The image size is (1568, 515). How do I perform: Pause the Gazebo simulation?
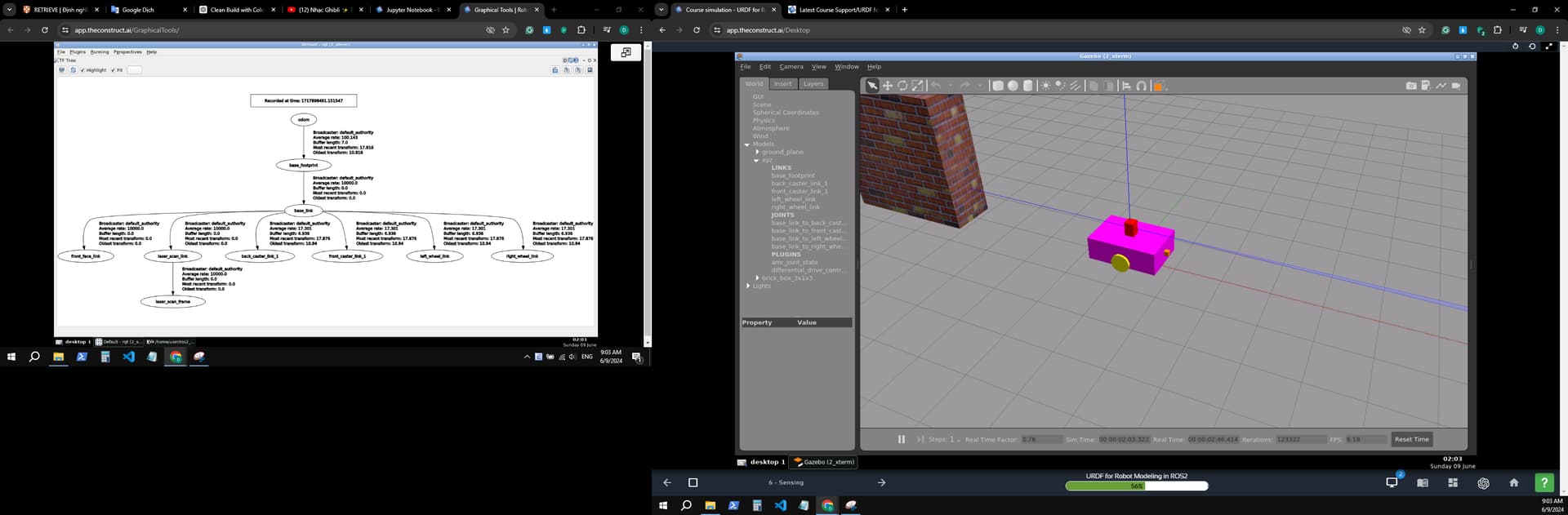(902, 439)
